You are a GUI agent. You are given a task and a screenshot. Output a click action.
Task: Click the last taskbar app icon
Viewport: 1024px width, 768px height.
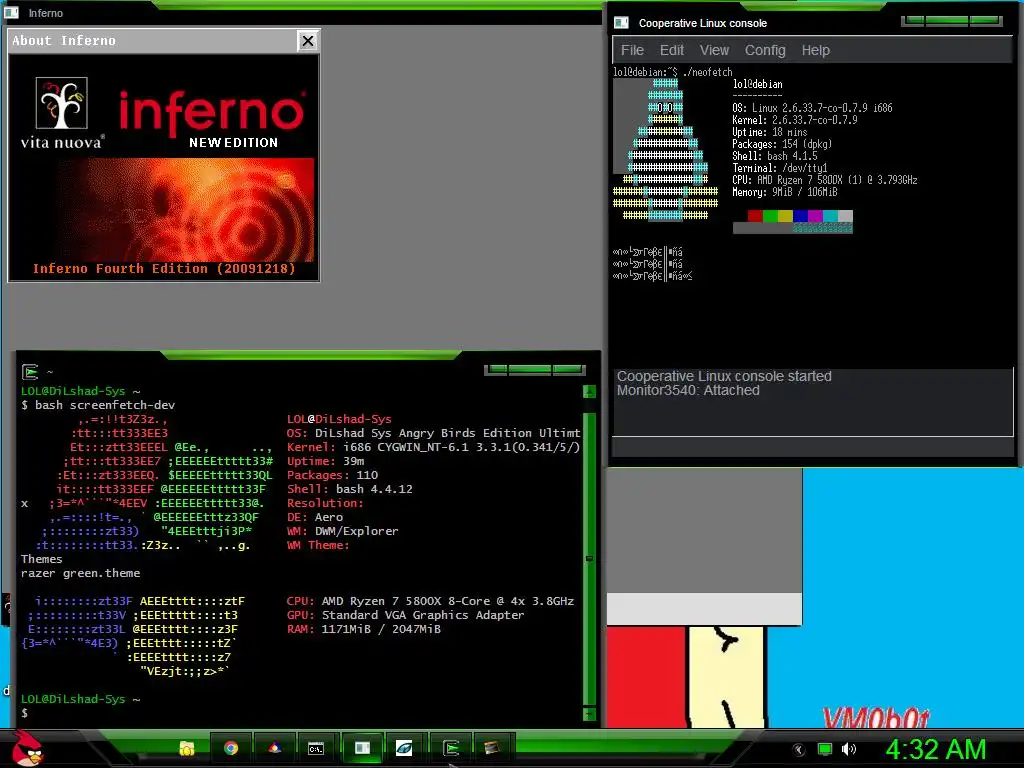coord(492,748)
